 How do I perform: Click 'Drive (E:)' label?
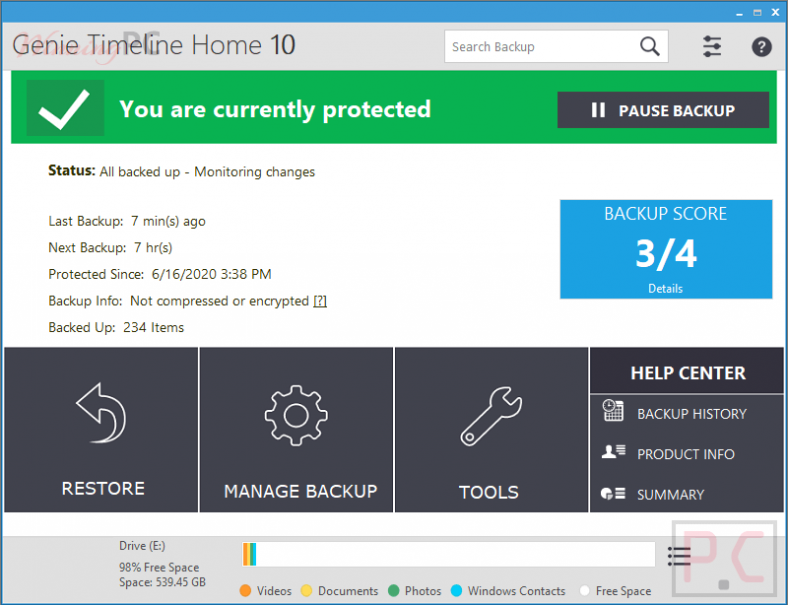[142, 546]
